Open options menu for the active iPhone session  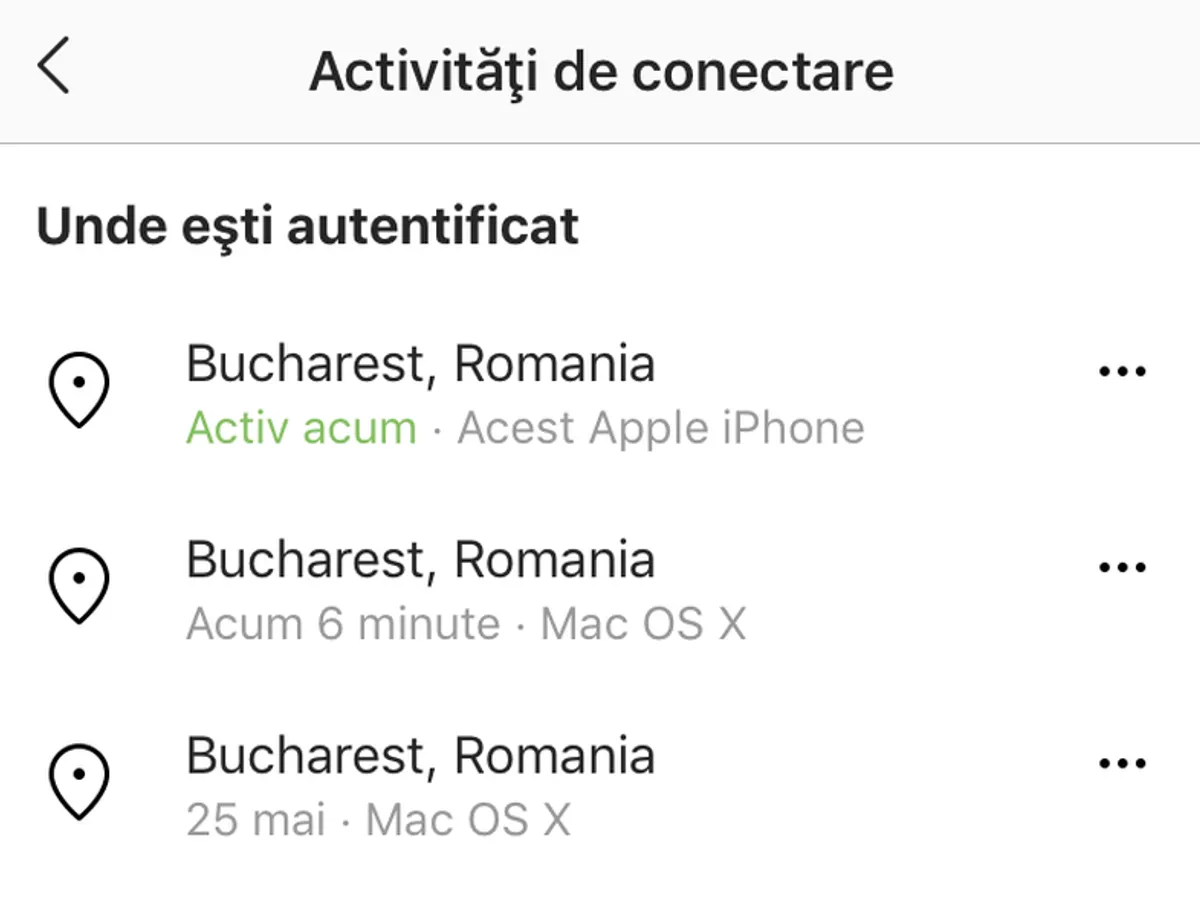(x=1122, y=372)
